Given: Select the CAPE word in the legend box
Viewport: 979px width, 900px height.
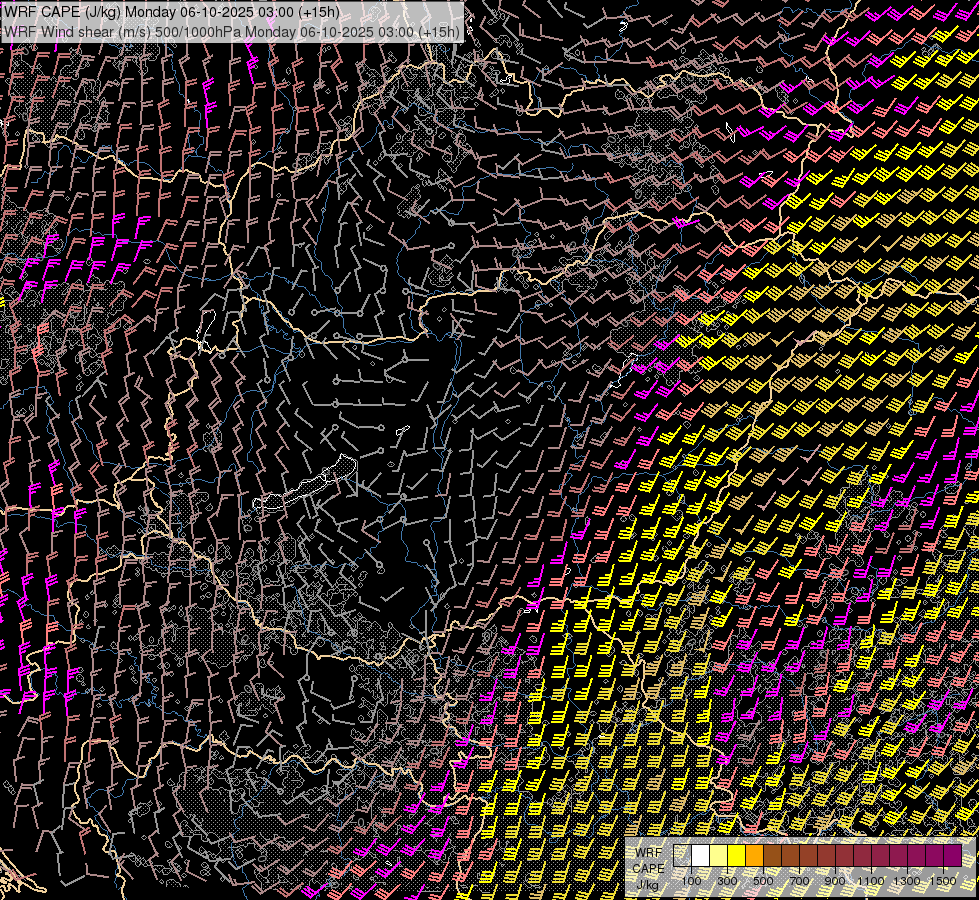Looking at the screenshot, I should point(648,868).
